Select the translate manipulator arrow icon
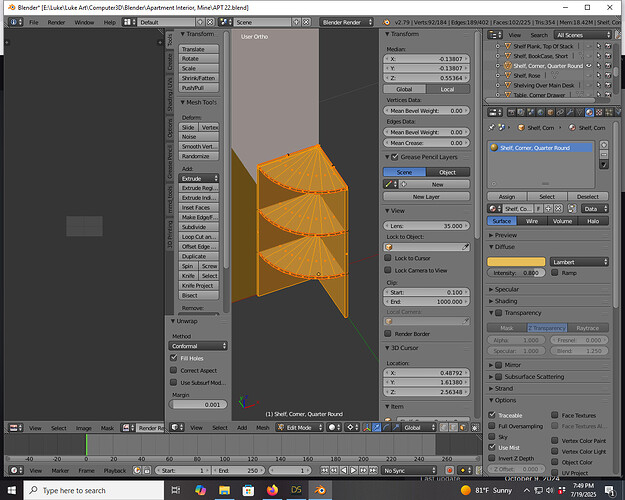The height and width of the screenshot is (500, 625). coord(377,427)
